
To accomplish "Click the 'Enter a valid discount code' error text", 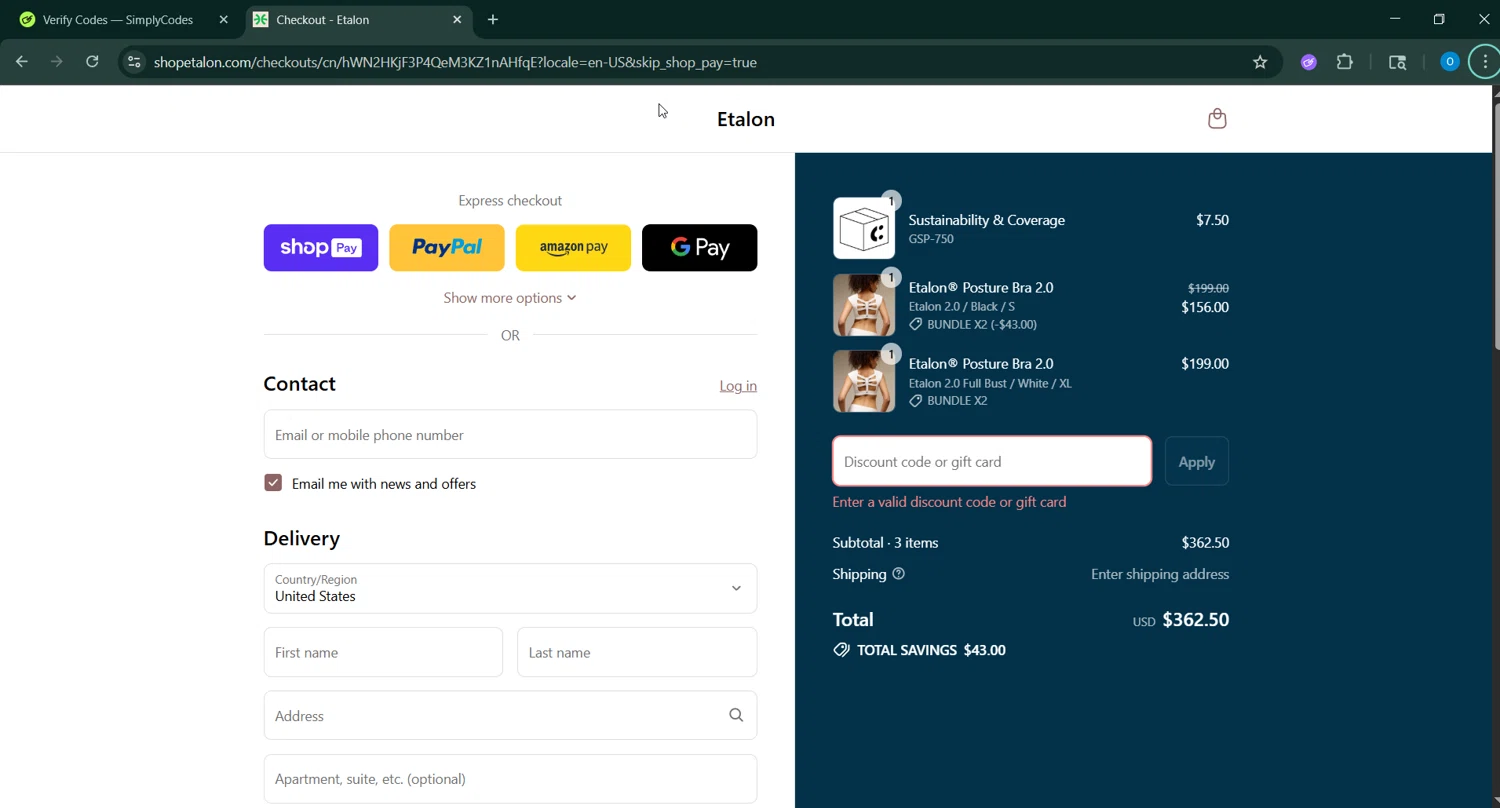I will [949, 502].
